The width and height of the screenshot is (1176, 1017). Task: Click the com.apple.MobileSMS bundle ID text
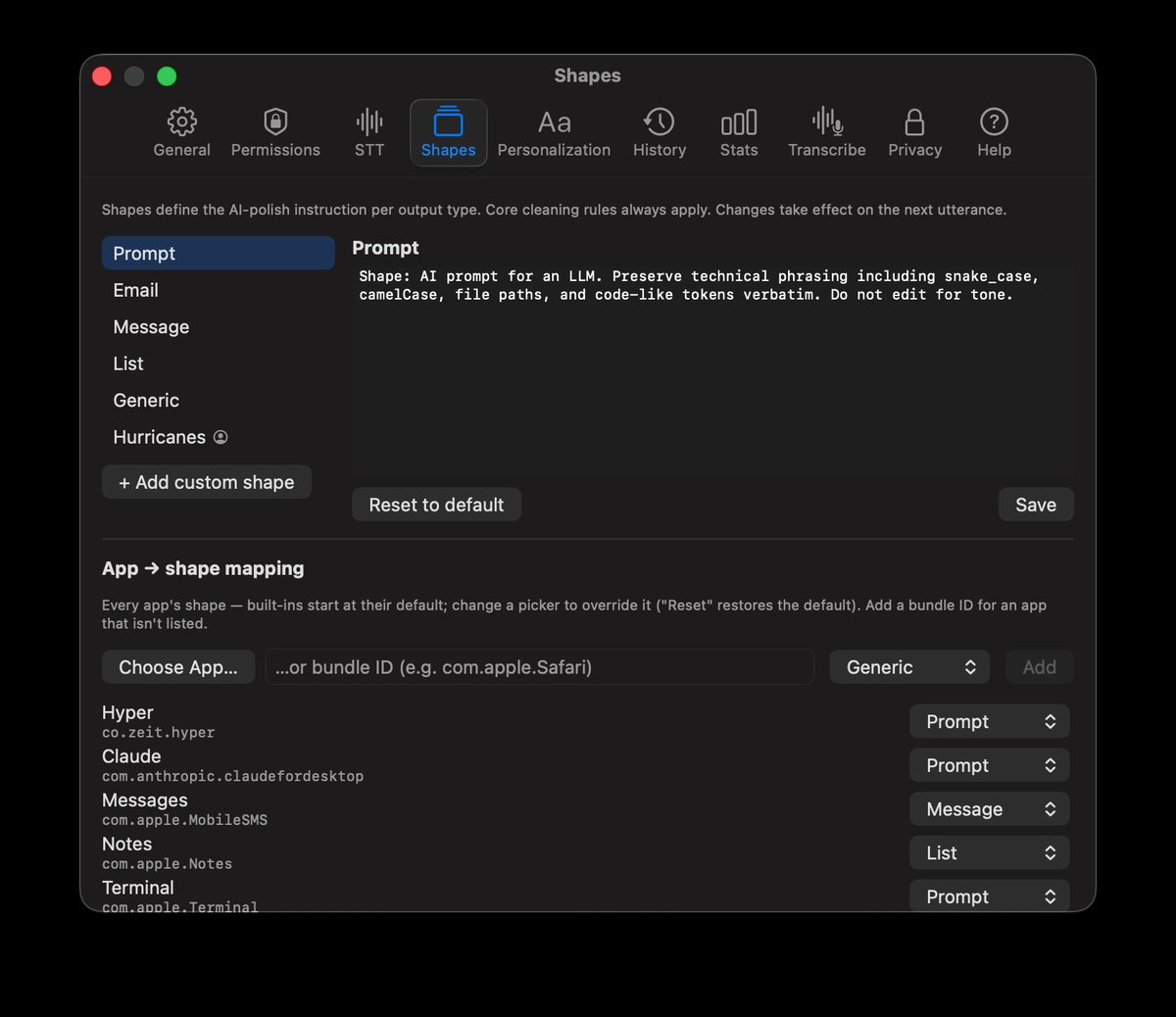tap(184, 820)
